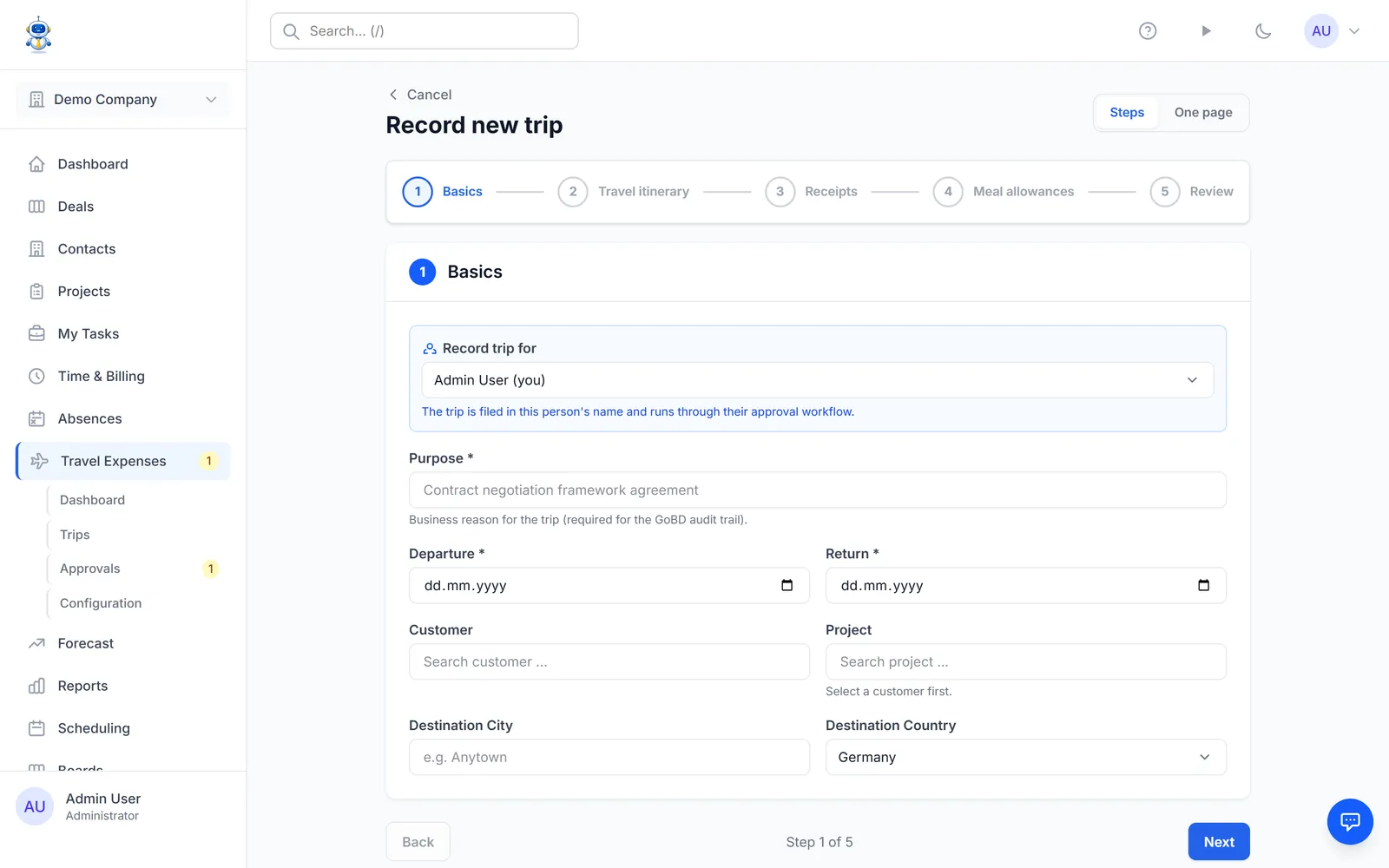Open Time & Billing in sidebar
This screenshot has width=1389, height=868.
click(122, 377)
